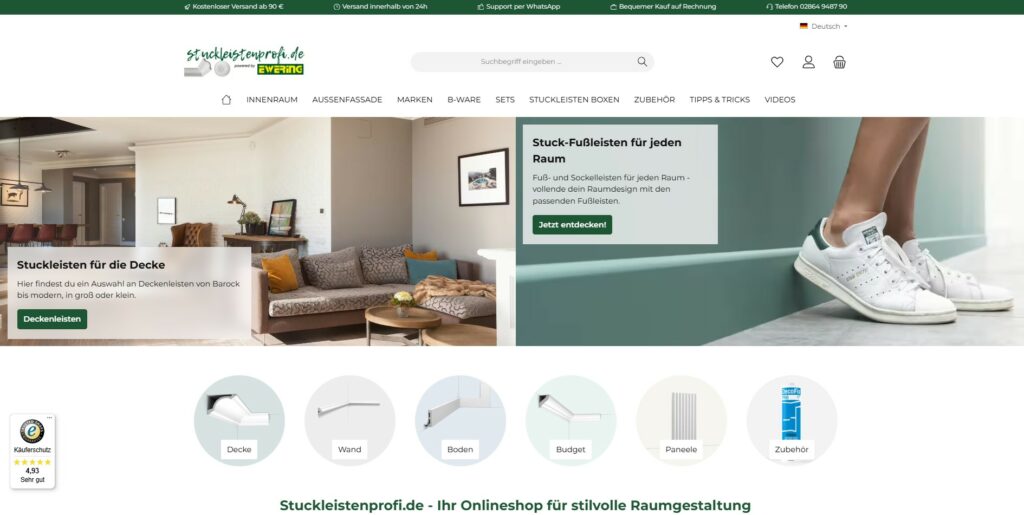Click the Jetzt entdecken! button
The width and height of the screenshot is (1024, 515).
[x=572, y=225]
